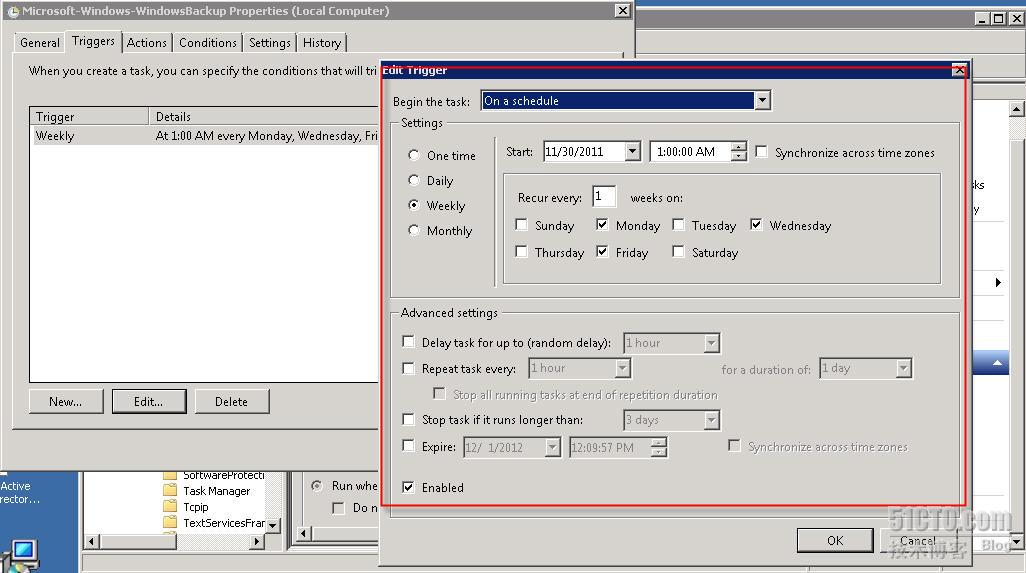Viewport: 1026px width, 573px height.
Task: Click OK in Edit Trigger dialog
Action: [835, 540]
